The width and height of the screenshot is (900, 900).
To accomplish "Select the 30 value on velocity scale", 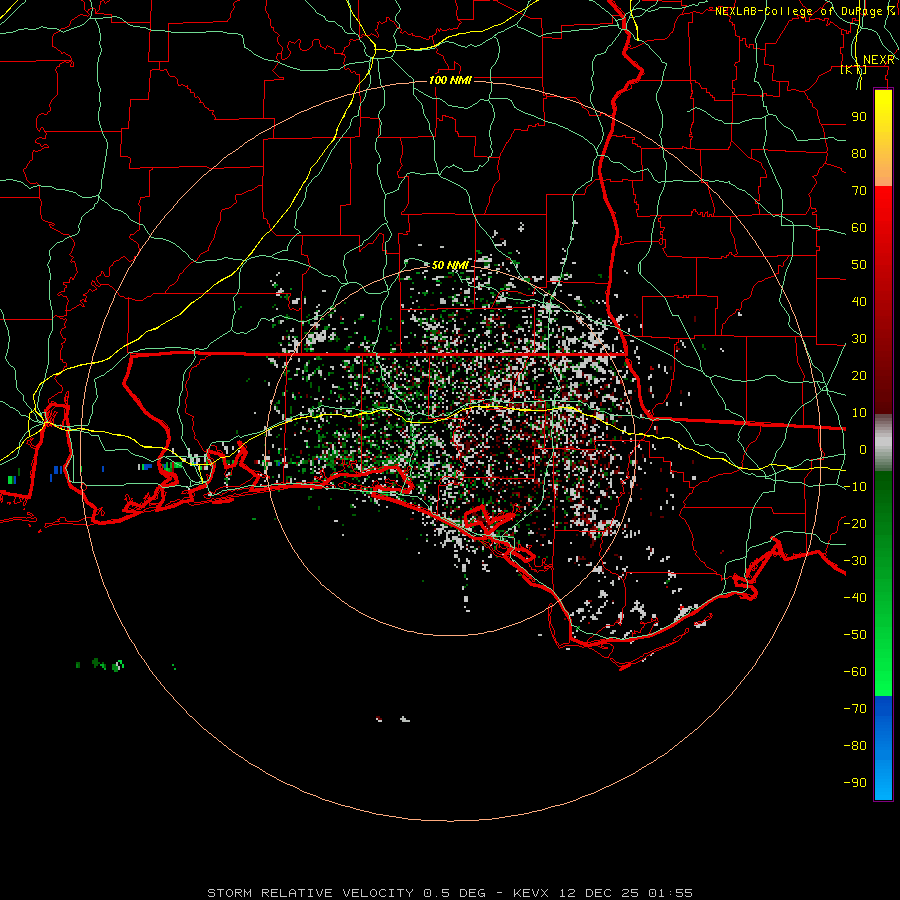I will pyautogui.click(x=859, y=339).
